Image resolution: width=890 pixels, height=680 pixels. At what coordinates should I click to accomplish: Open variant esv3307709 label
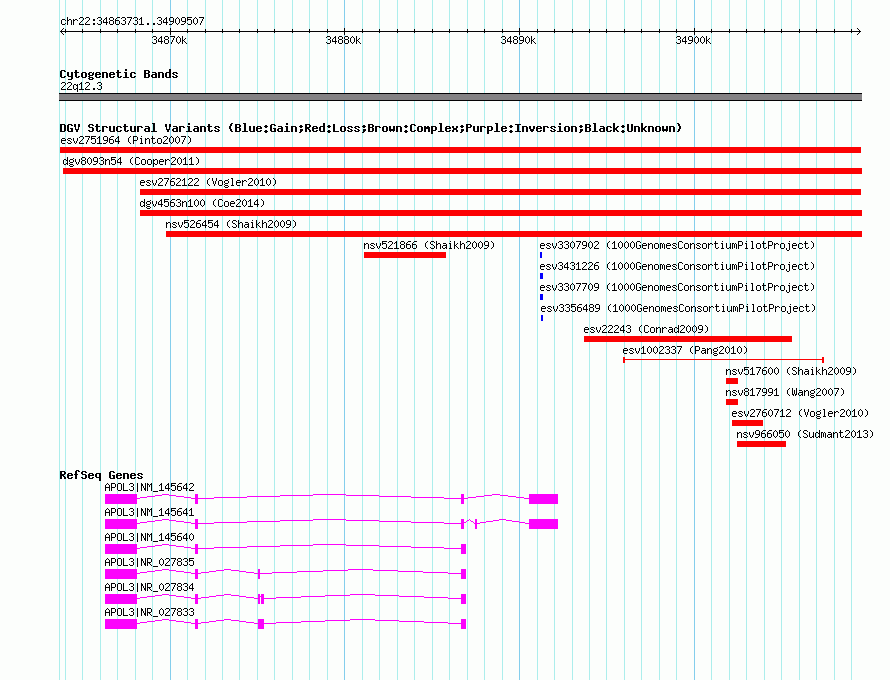coord(677,287)
